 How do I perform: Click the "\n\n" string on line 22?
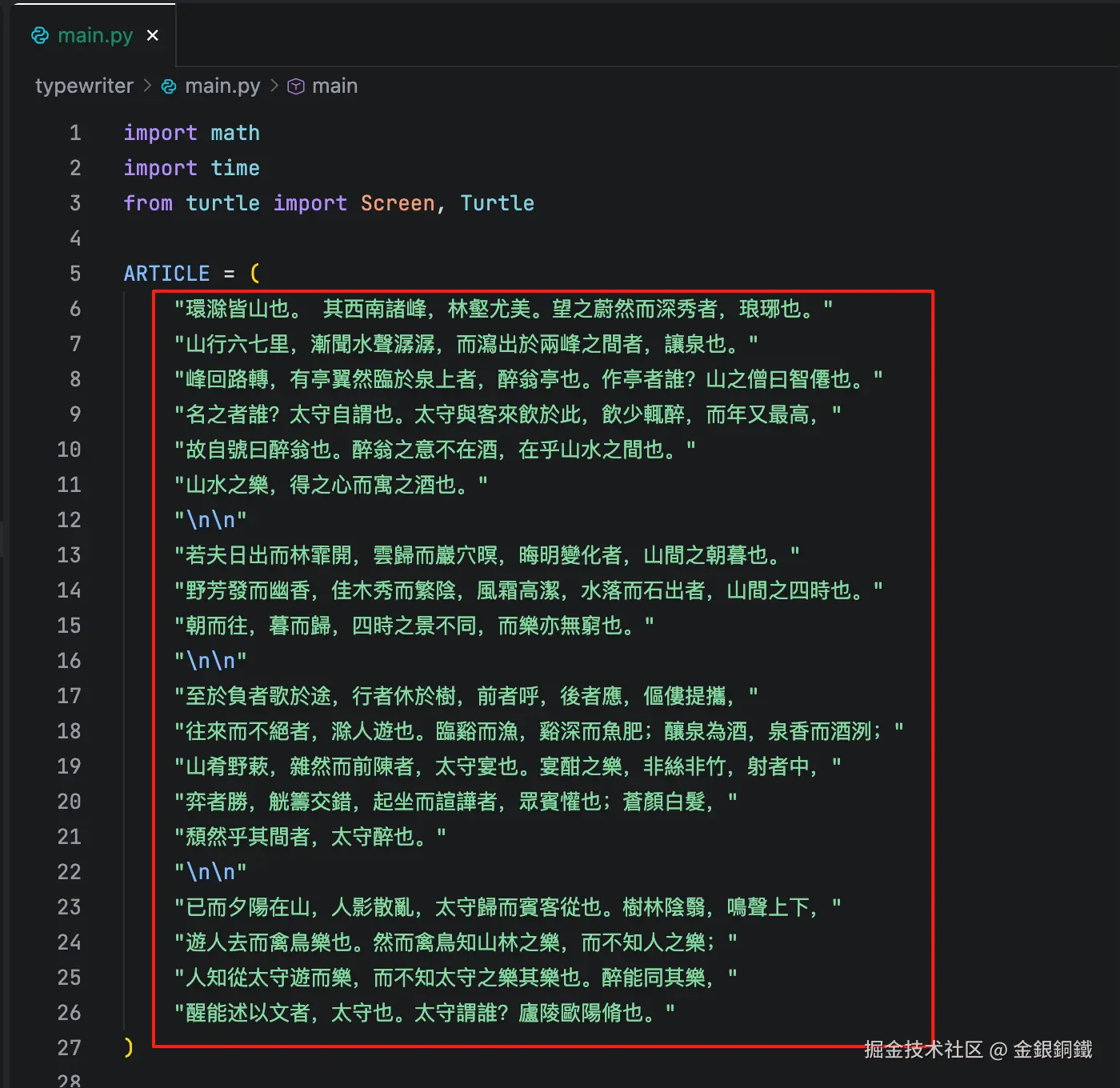(210, 872)
